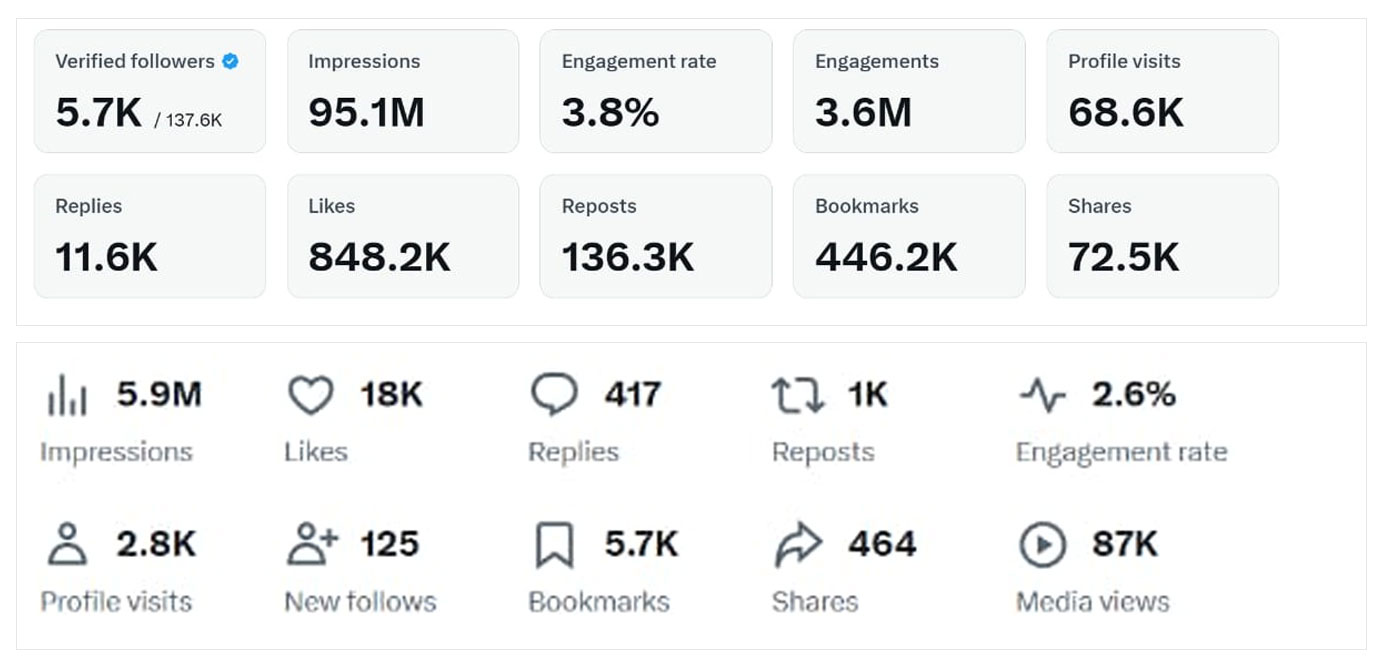1383x666 pixels.
Task: Select the Replies 11.6K card
Action: (150, 236)
